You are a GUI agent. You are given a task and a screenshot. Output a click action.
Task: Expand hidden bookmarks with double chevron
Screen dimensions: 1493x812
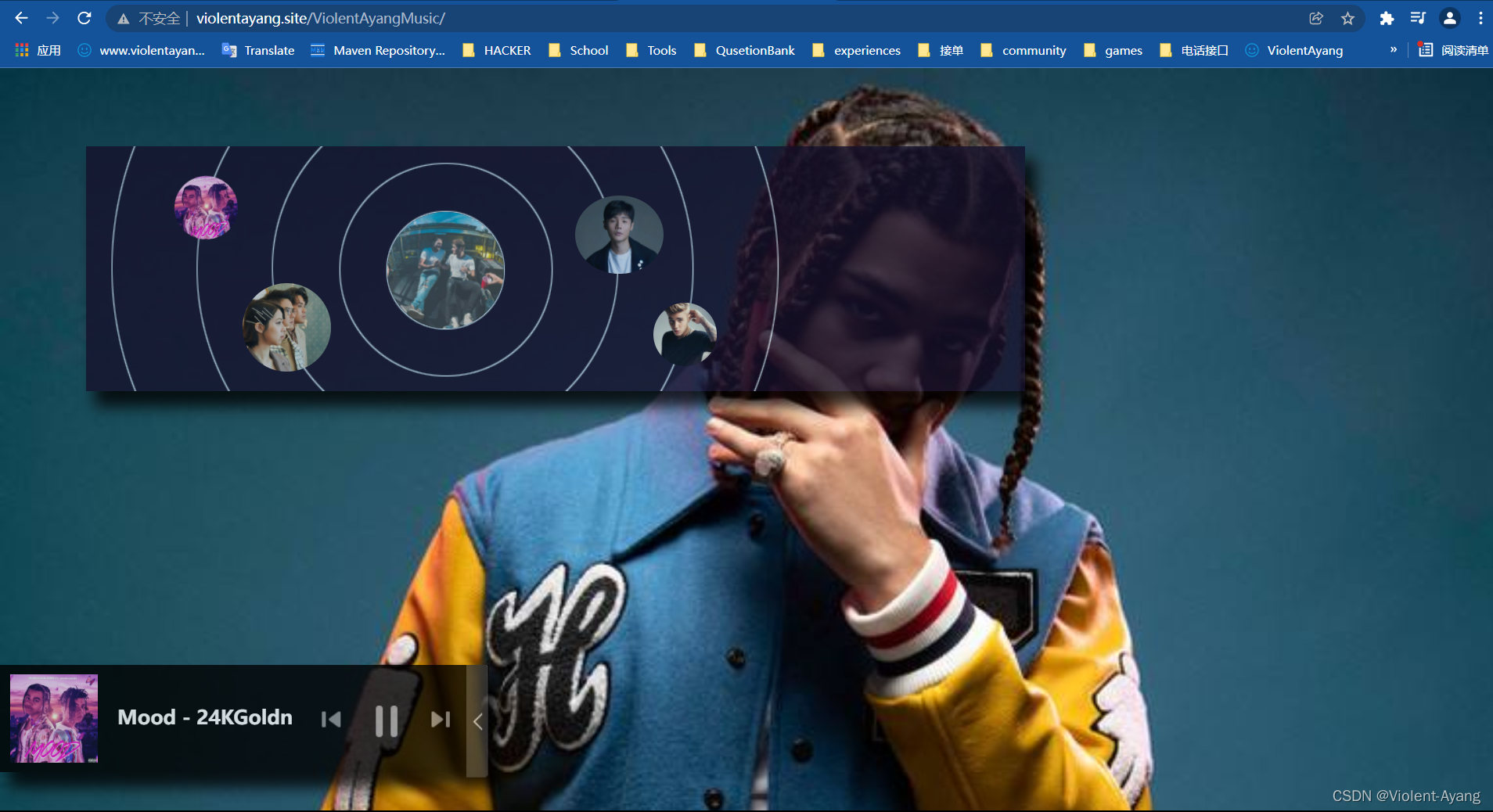pyautogui.click(x=1394, y=49)
